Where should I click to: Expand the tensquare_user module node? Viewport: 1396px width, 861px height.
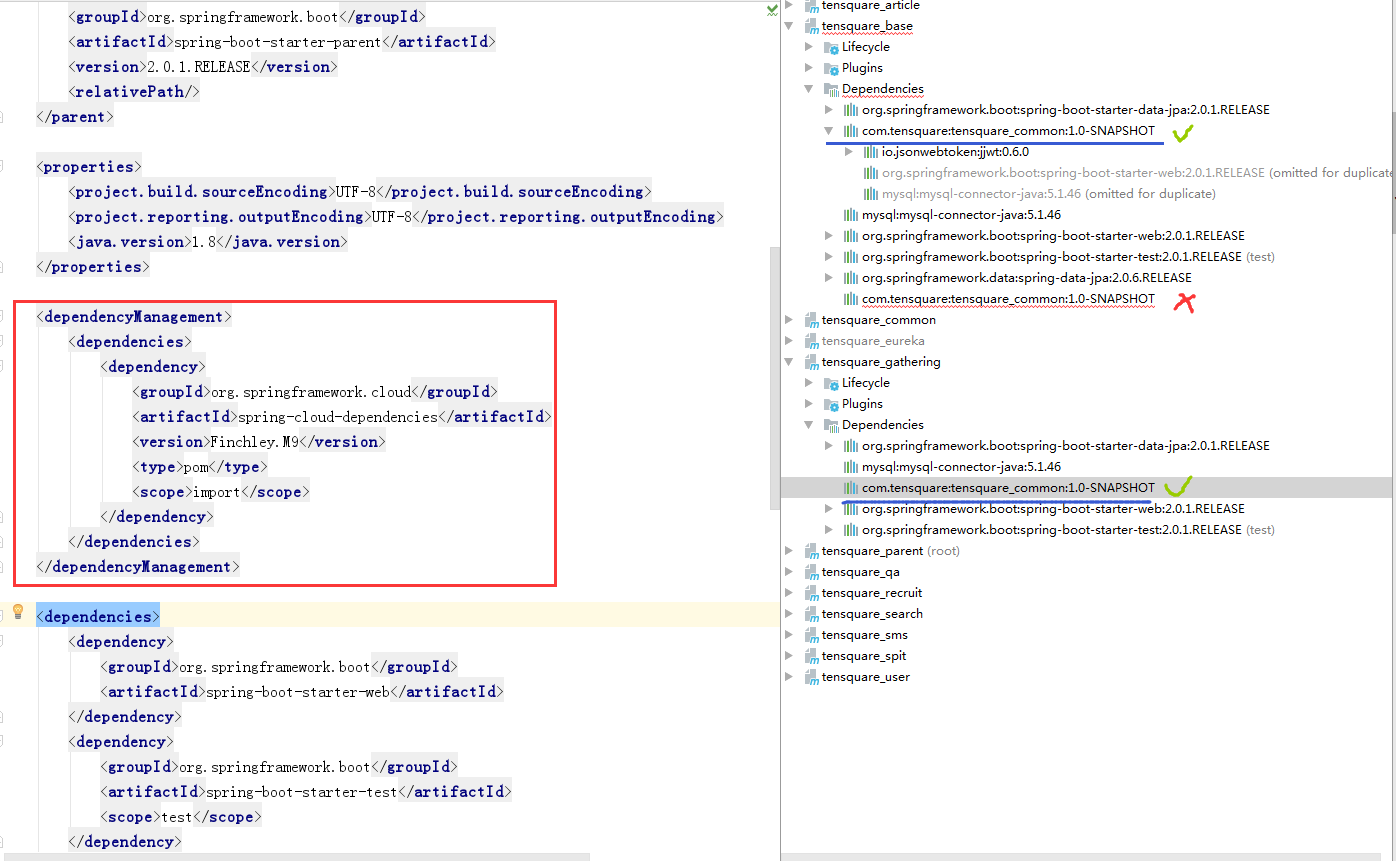pyautogui.click(x=789, y=677)
